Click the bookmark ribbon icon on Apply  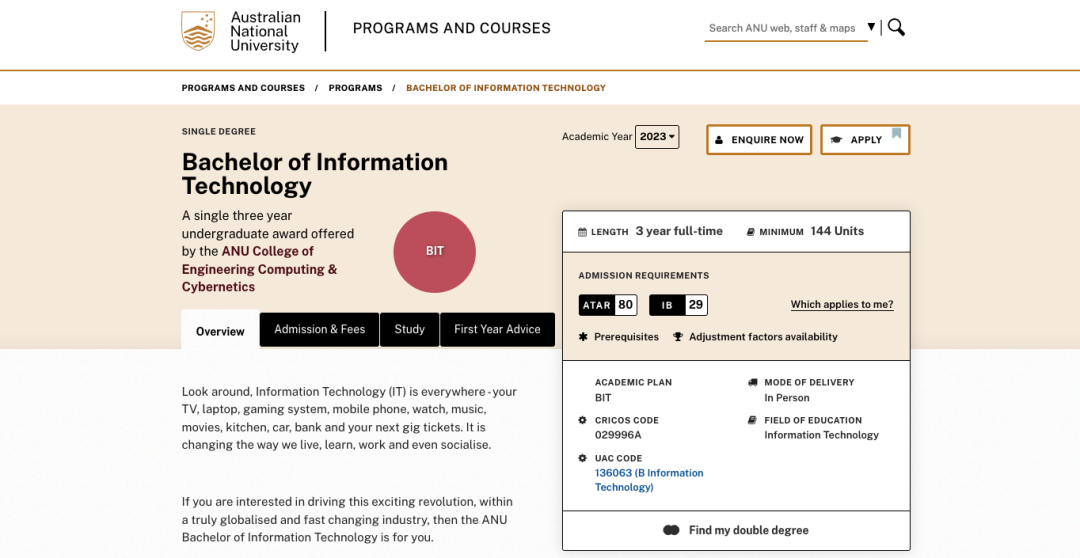896,133
